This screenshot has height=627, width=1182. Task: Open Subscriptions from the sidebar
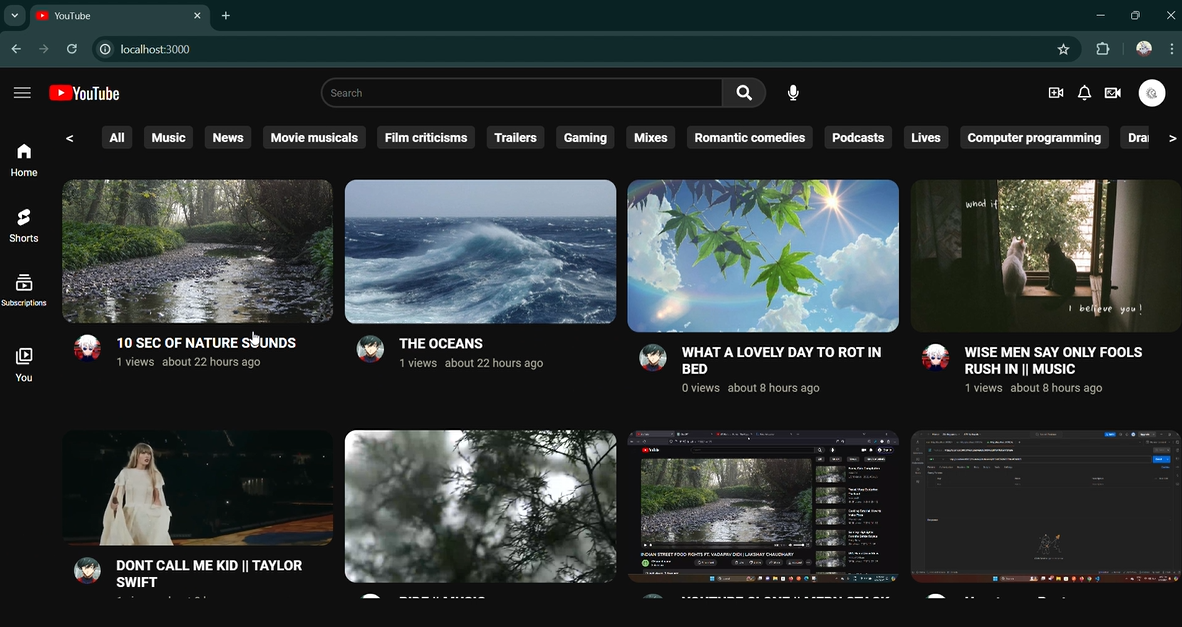[x=23, y=289]
